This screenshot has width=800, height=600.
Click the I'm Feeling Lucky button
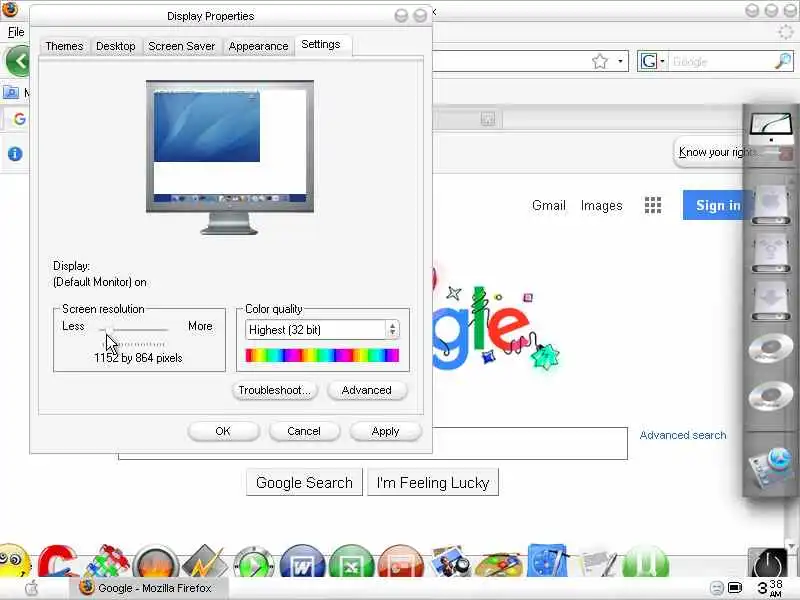(433, 482)
